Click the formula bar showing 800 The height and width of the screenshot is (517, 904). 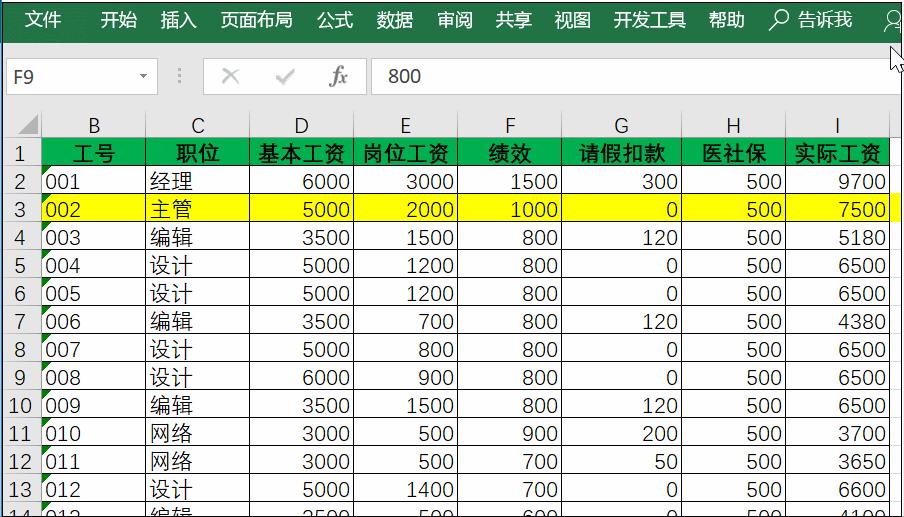[636, 76]
